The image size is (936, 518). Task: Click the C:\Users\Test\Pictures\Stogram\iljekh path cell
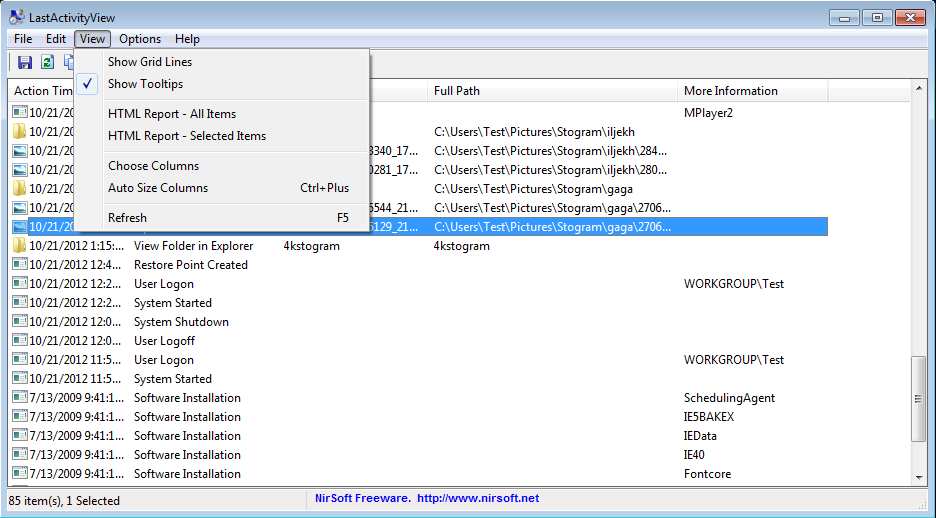534,132
